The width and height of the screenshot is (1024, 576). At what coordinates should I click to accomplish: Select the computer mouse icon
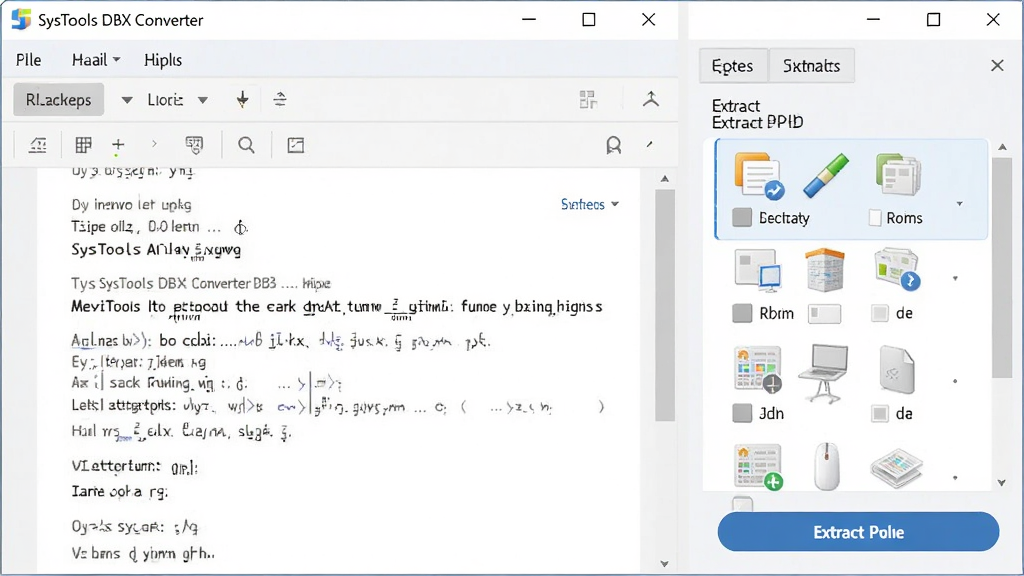[826, 466]
